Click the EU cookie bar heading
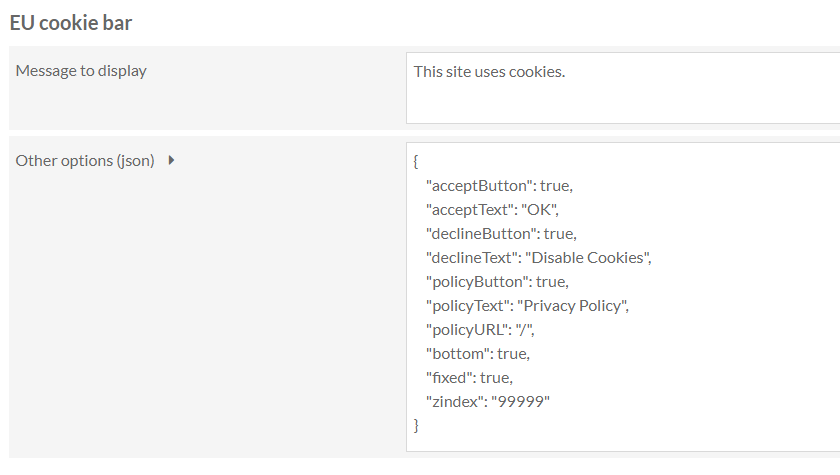The height and width of the screenshot is (475, 840). (x=71, y=22)
